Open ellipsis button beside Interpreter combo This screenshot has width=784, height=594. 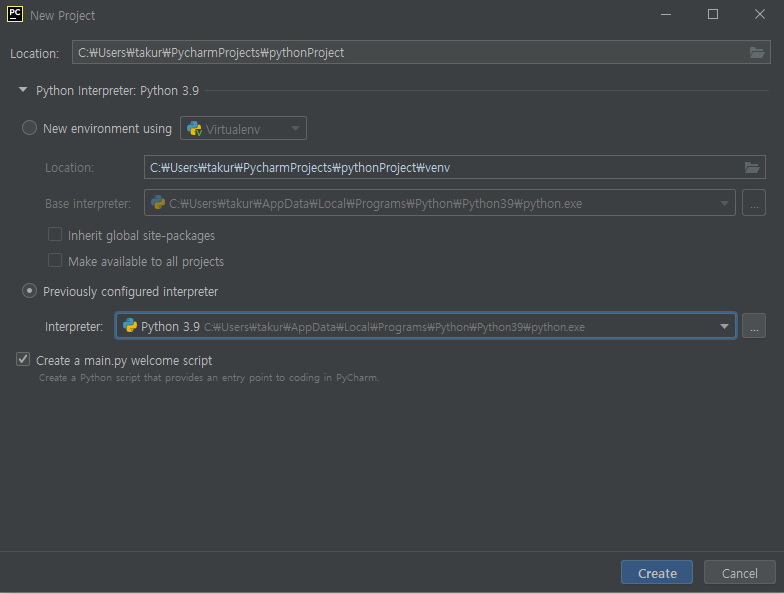coord(754,326)
